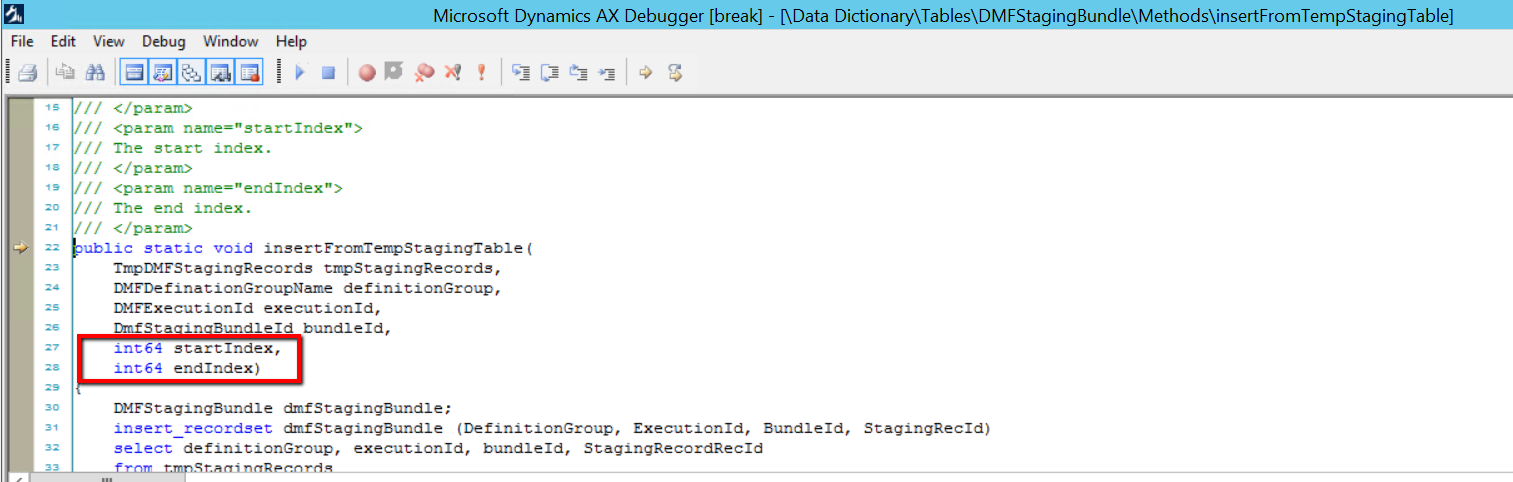Viewport: 1513px width, 482px height.
Task: Click the 'endIndex' parameter on line 28
Action: point(212,368)
